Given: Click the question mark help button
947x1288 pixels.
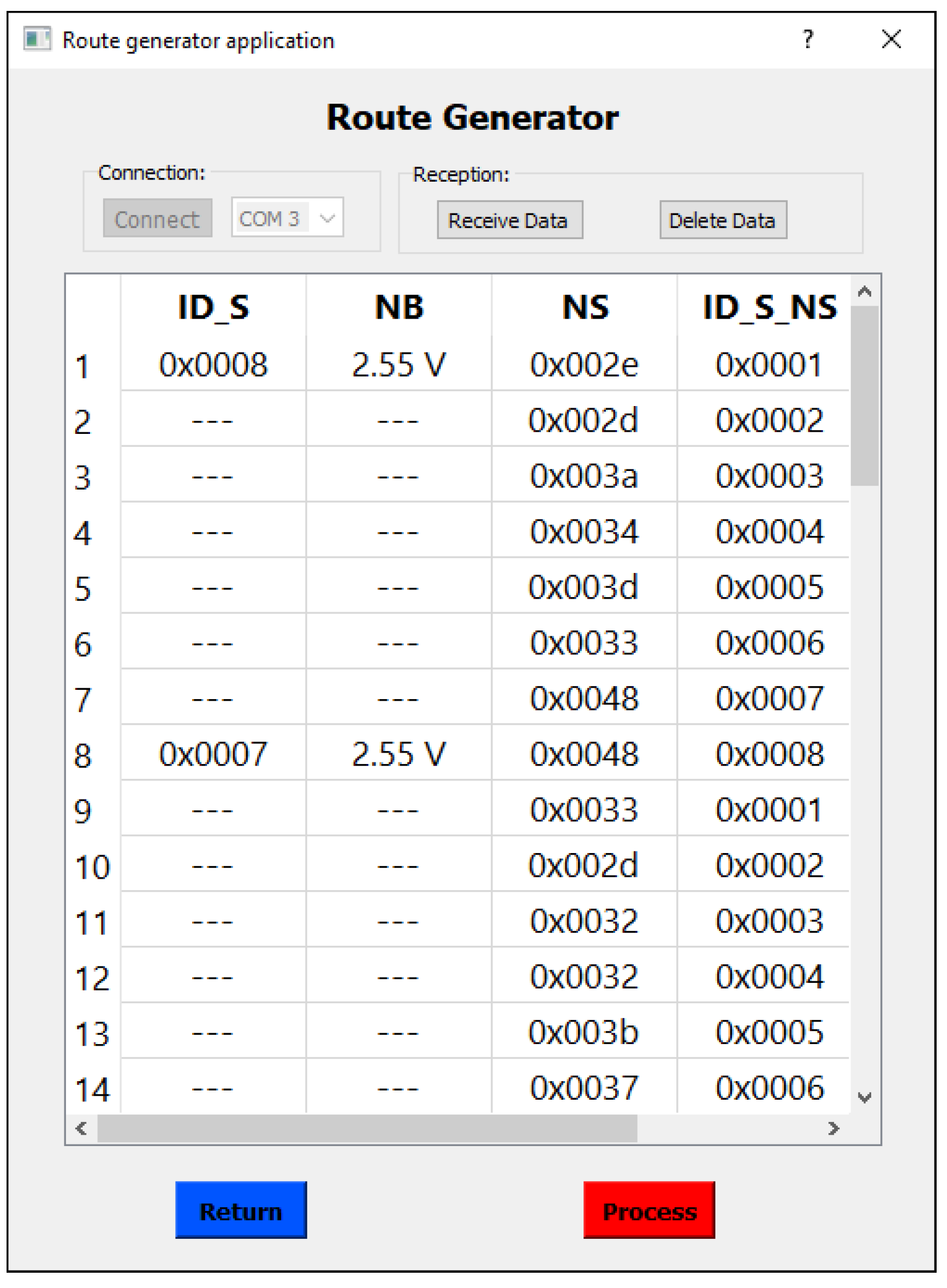Looking at the screenshot, I should point(808,39).
